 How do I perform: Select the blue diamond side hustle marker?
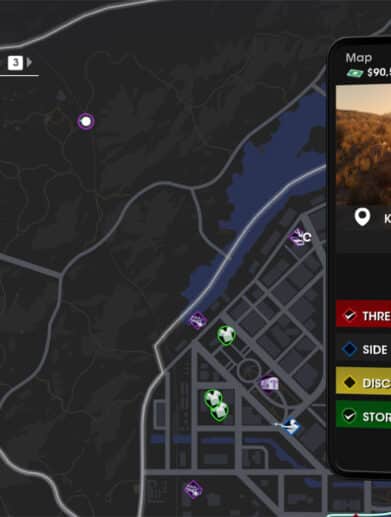click(291, 426)
